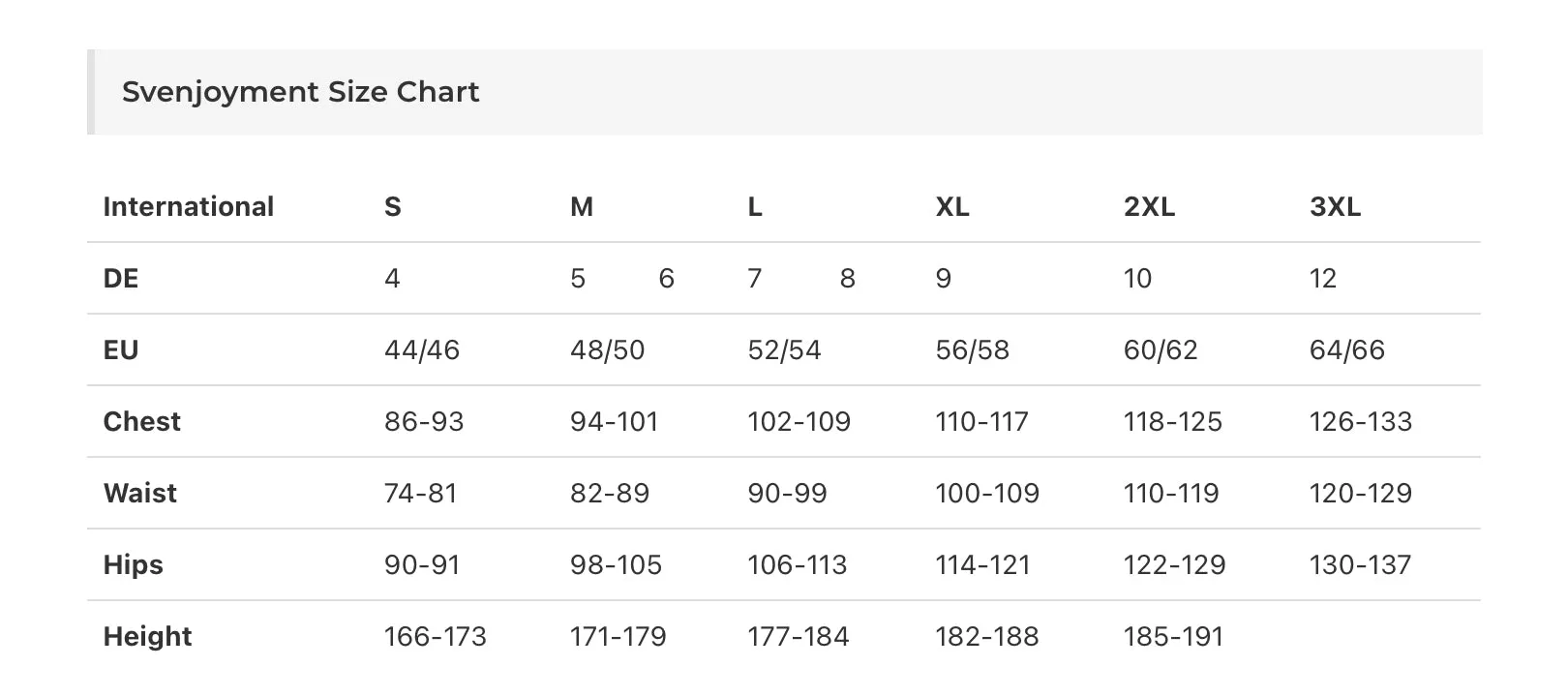Click the M size column header
Screen dimensions: 1568x697
[582, 206]
